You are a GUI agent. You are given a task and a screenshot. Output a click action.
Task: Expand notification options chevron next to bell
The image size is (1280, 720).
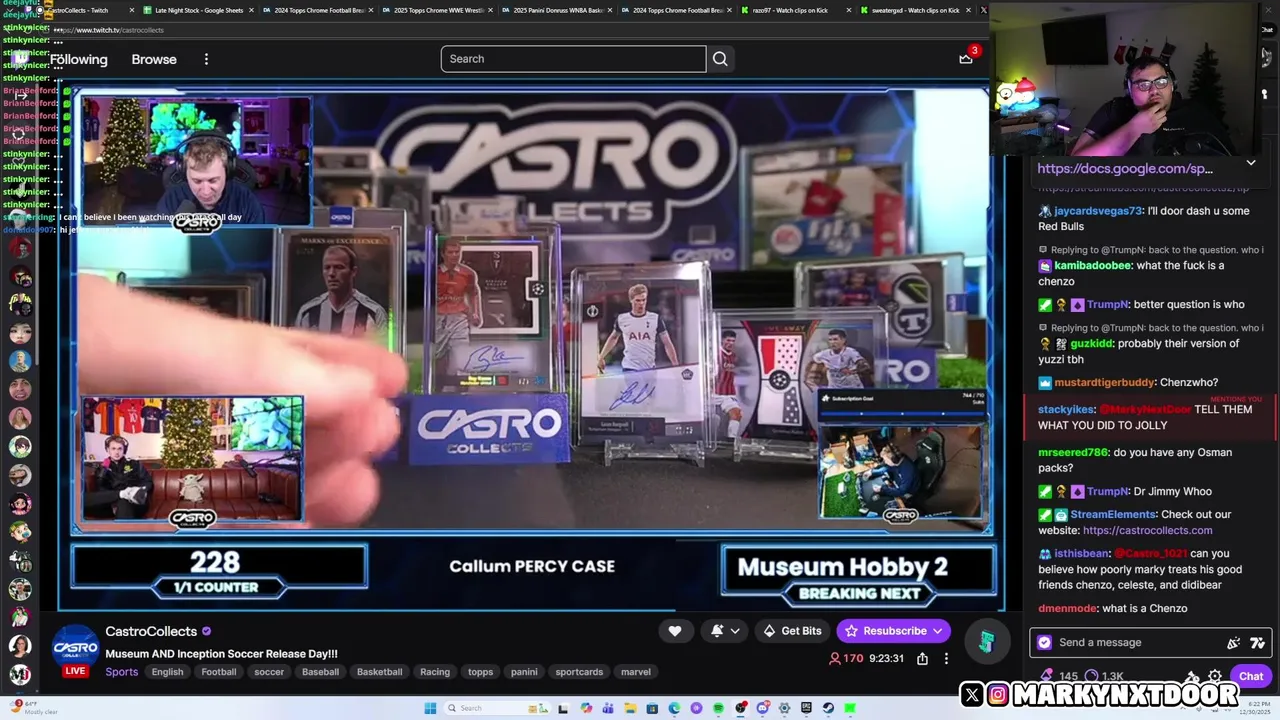[x=735, y=631]
